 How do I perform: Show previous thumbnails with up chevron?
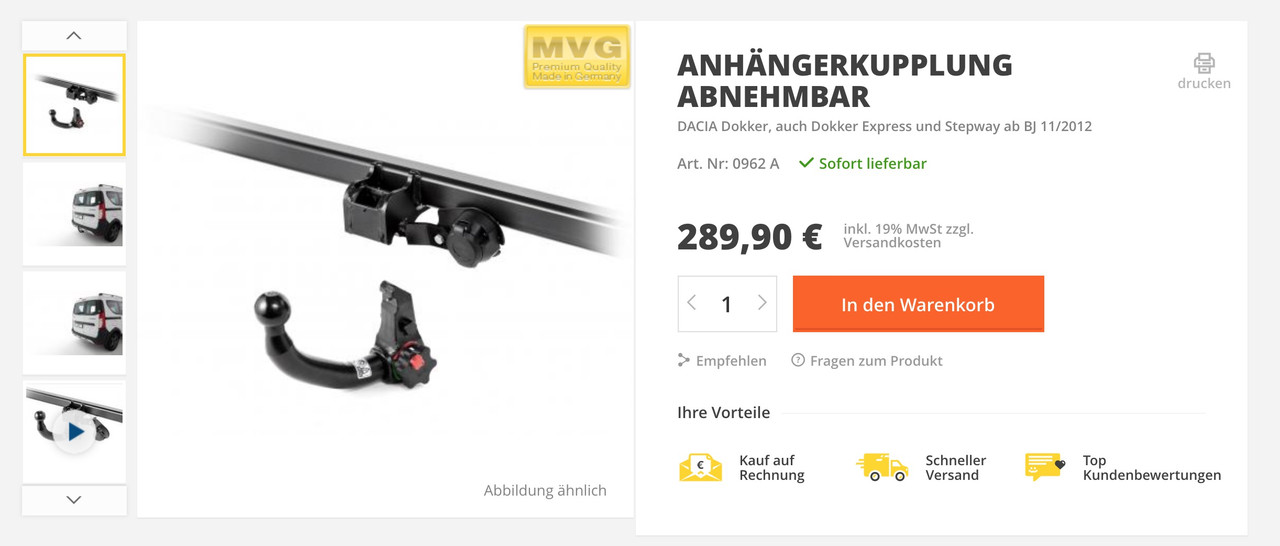click(74, 35)
